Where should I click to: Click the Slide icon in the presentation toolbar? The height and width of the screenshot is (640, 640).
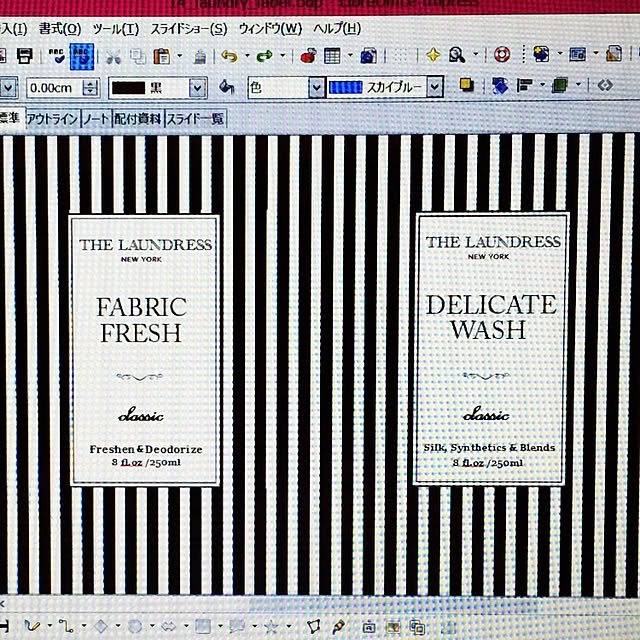pos(541,53)
